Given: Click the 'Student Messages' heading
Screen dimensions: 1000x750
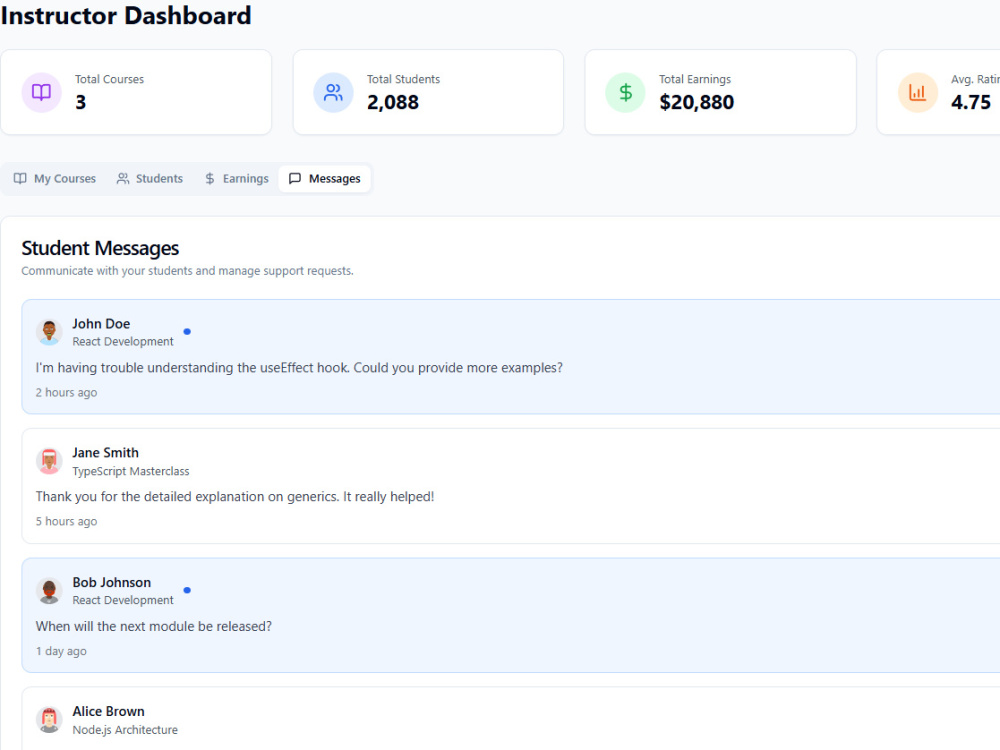Looking at the screenshot, I should coord(100,248).
